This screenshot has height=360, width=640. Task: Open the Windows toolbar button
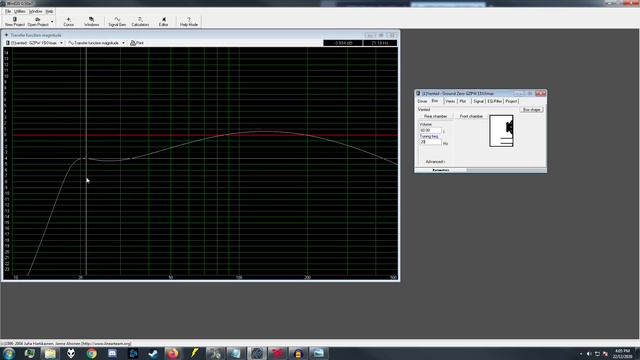pos(91,22)
